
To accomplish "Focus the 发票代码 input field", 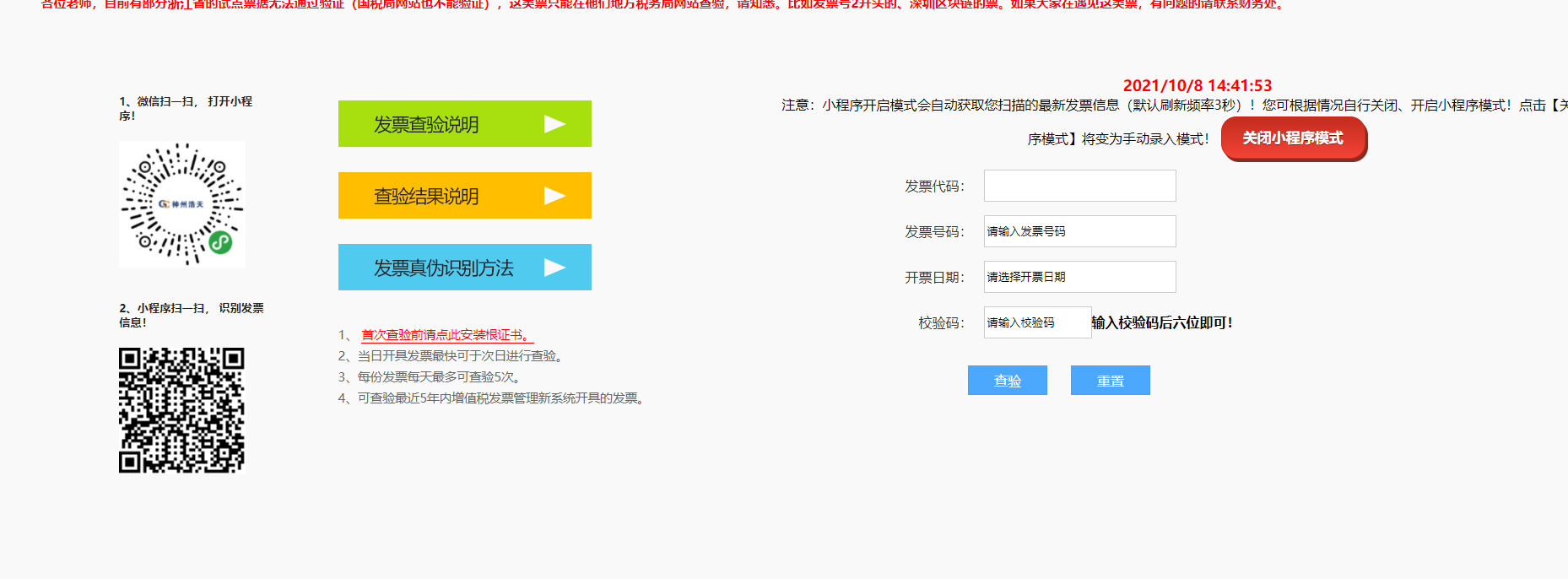I will (1079, 186).
